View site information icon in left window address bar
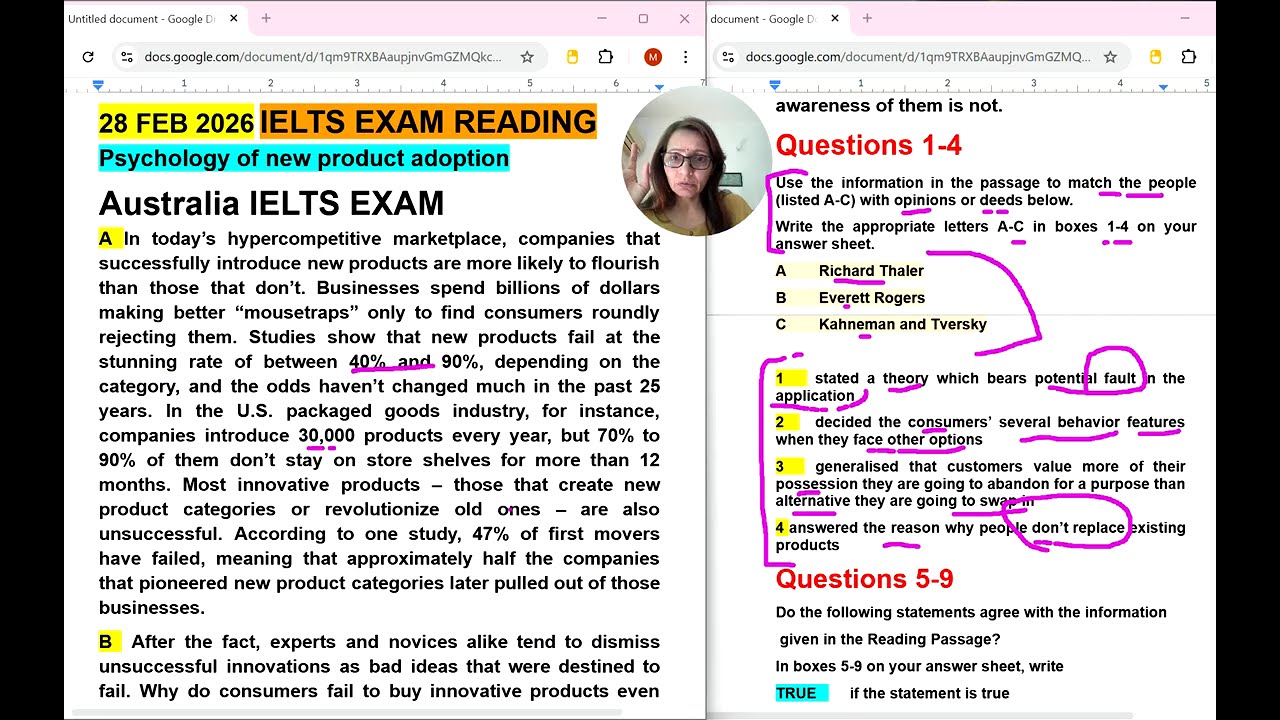Screen dimensions: 1280x720 click(126, 57)
